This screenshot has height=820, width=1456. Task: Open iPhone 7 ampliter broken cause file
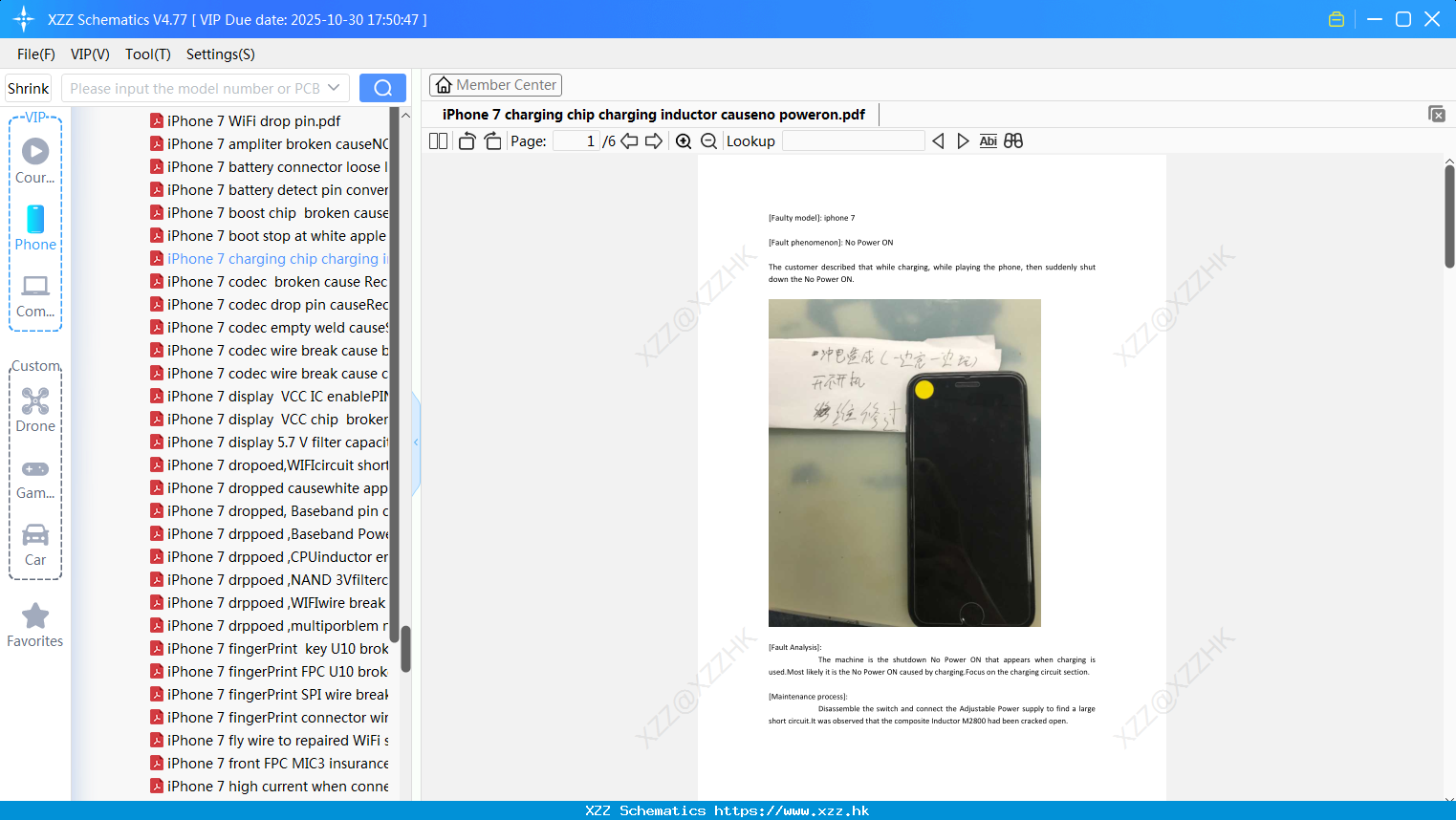point(269,144)
